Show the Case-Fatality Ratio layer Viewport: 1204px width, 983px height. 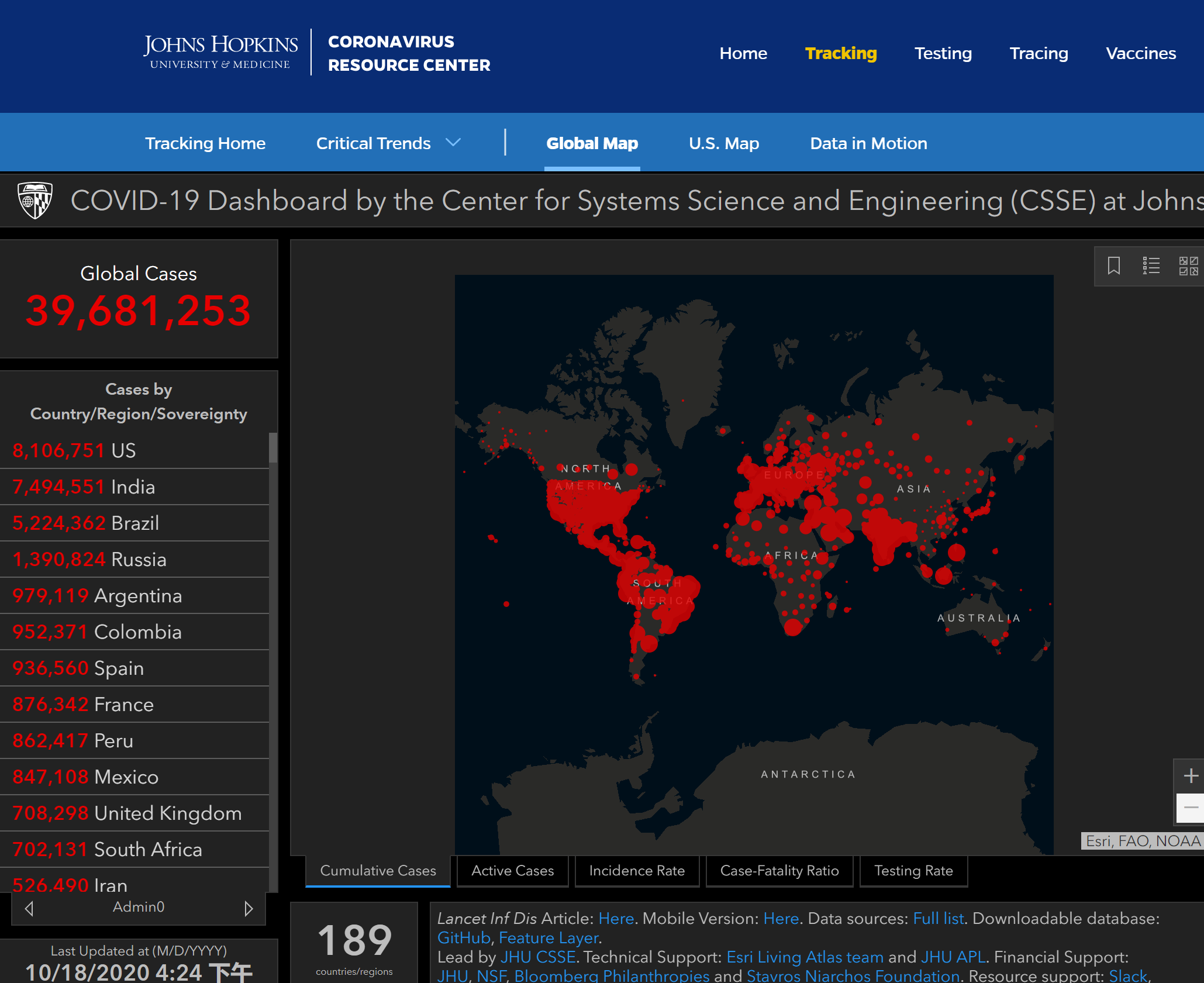pyautogui.click(x=779, y=871)
